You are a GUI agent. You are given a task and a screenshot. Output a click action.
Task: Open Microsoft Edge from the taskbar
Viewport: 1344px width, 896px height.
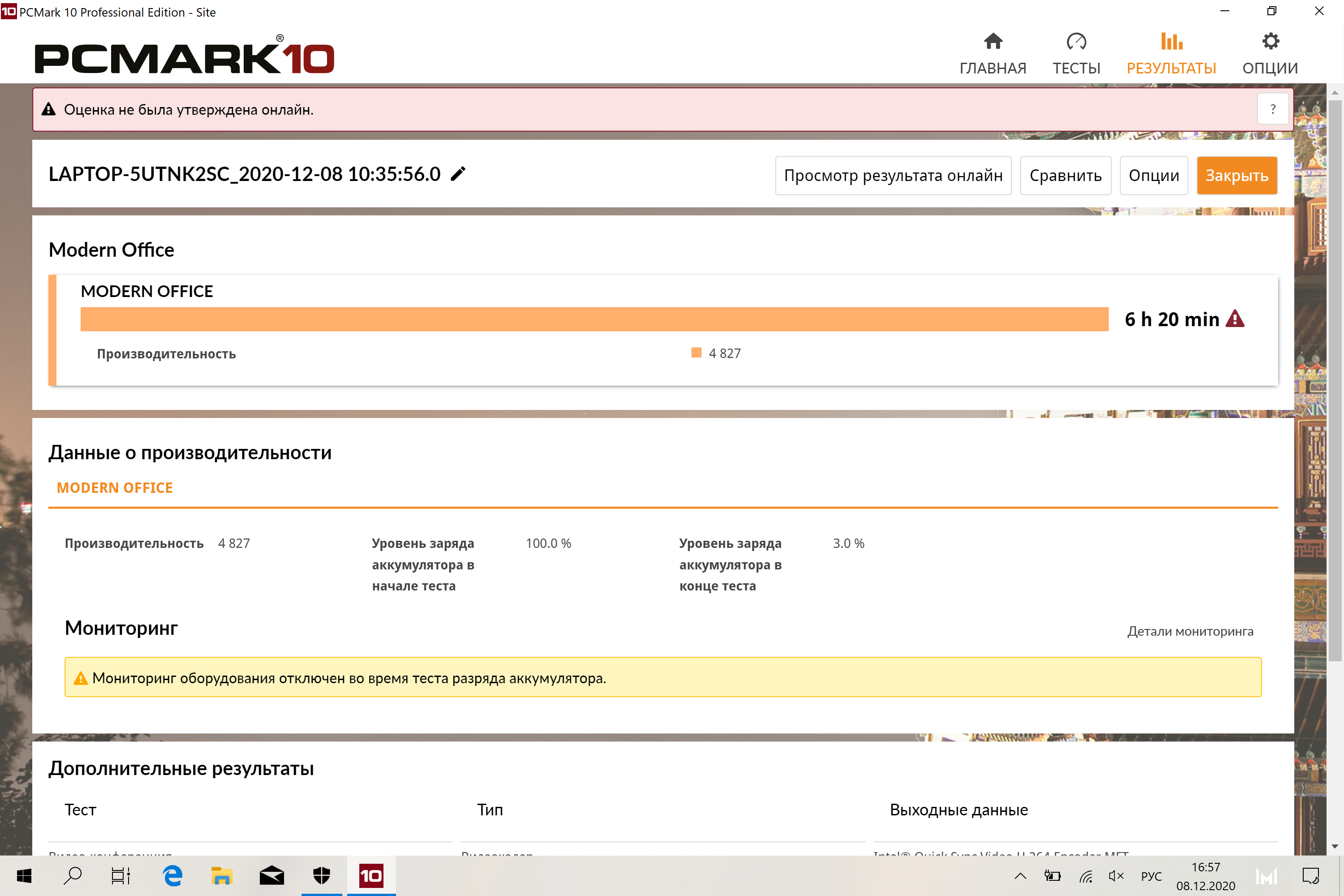tap(172, 875)
